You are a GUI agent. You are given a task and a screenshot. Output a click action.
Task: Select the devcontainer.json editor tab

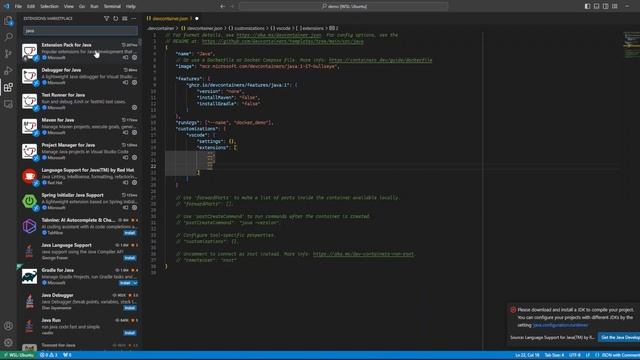point(172,18)
